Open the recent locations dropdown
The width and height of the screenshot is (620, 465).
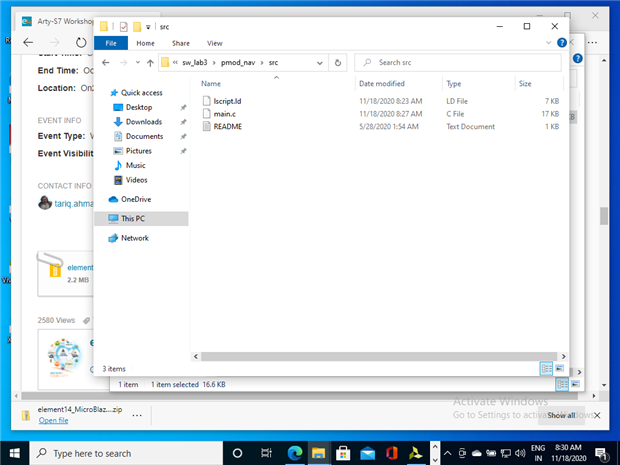pos(137,62)
